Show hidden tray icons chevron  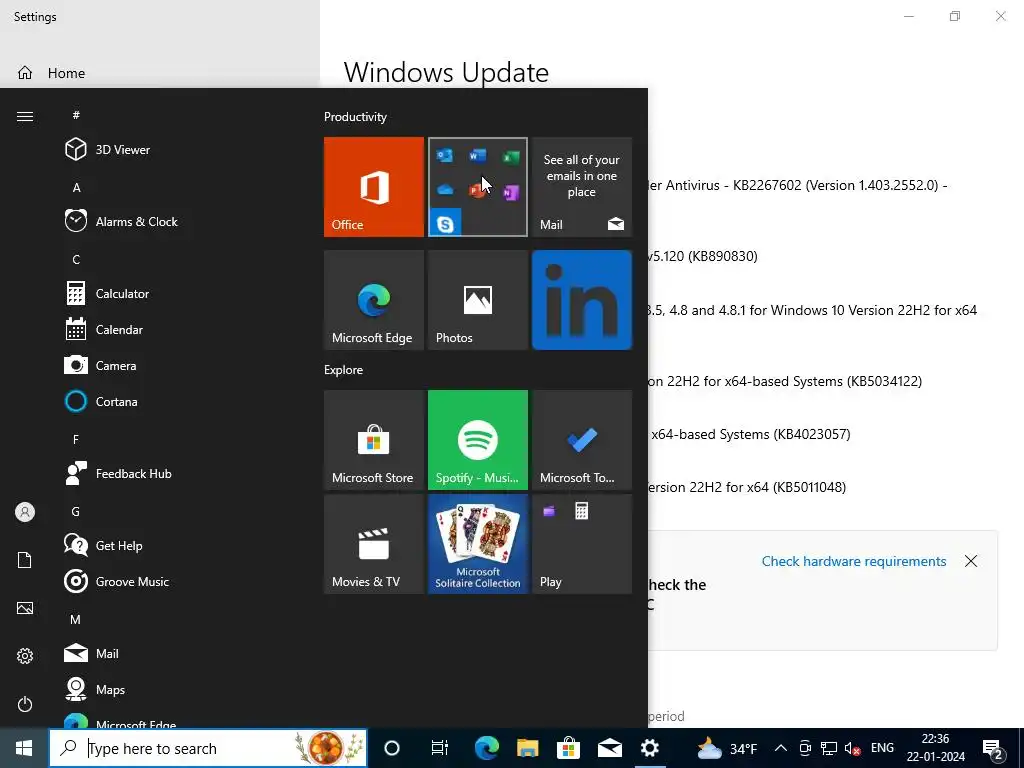(x=780, y=748)
